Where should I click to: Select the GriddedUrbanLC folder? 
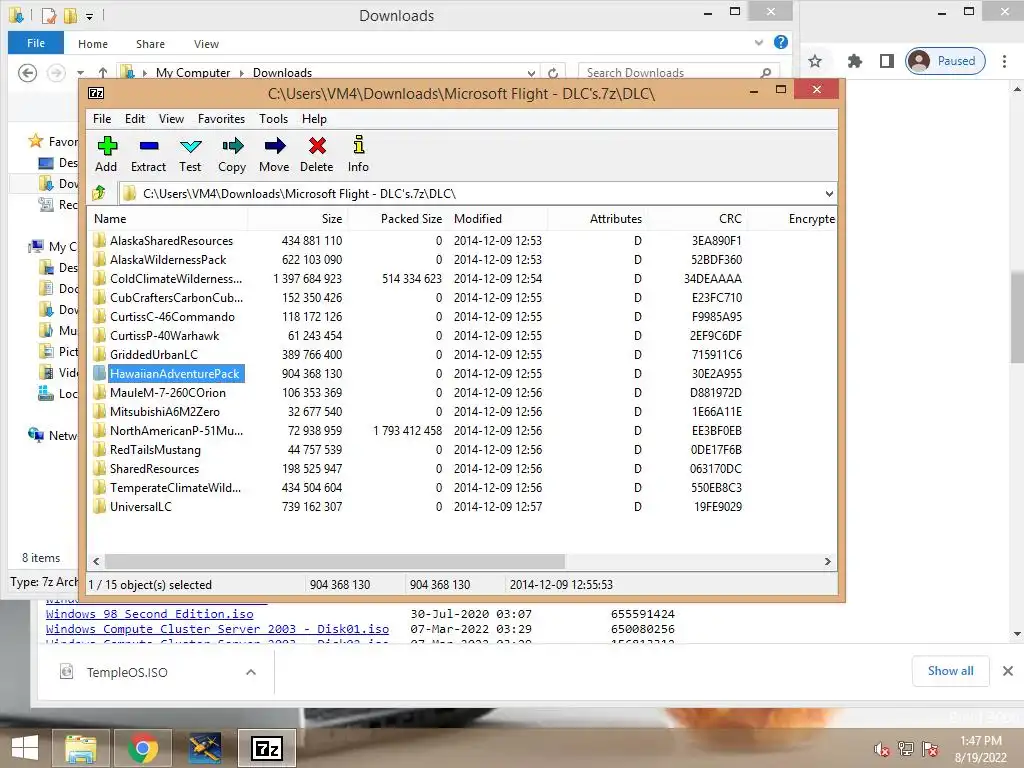pyautogui.click(x=154, y=355)
